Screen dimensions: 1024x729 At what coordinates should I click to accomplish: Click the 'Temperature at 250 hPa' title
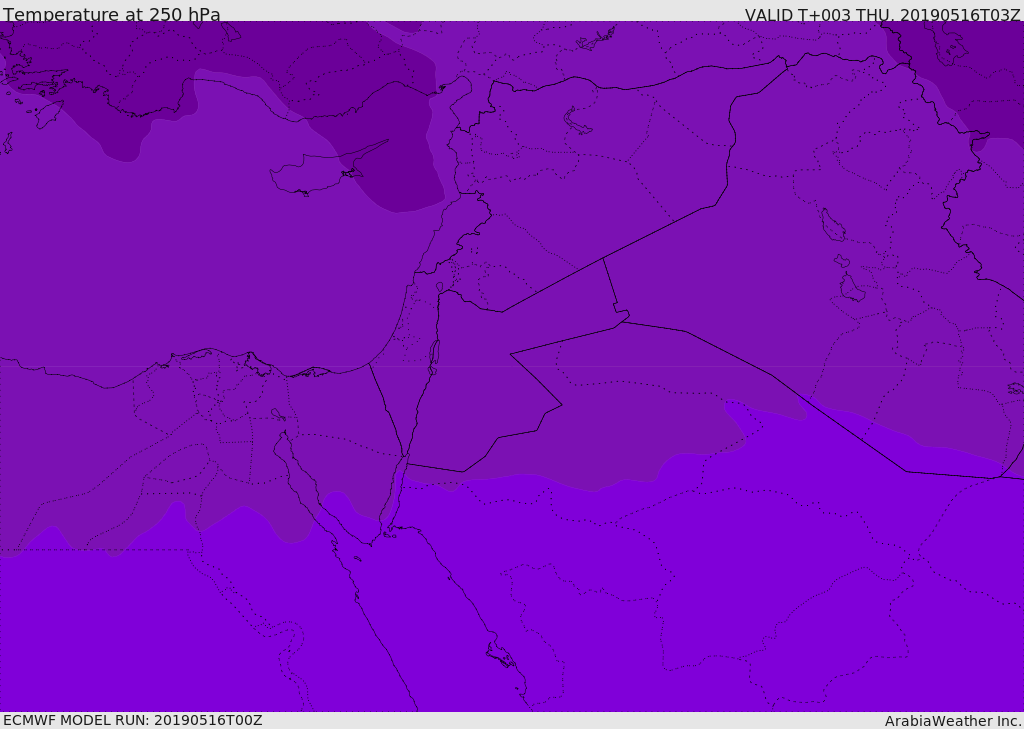point(112,14)
